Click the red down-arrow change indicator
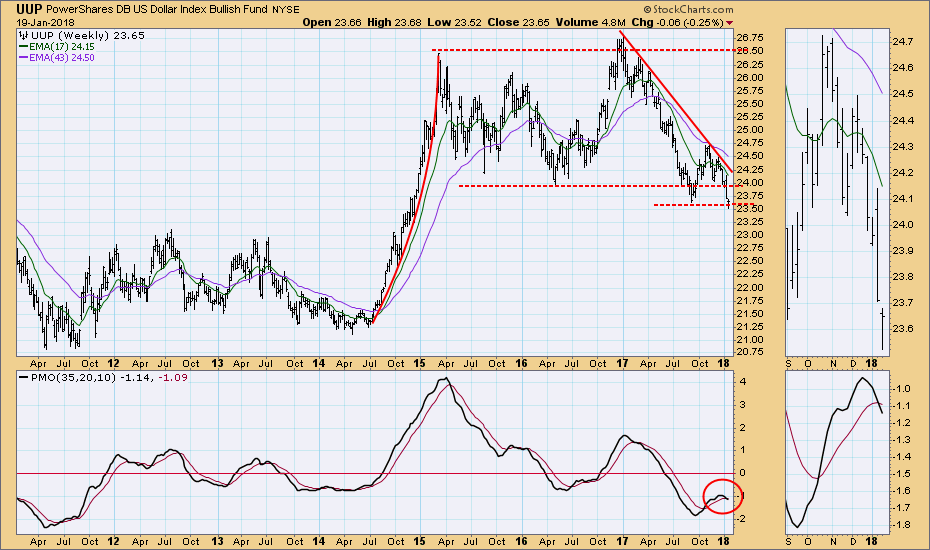The height and width of the screenshot is (550, 930). 730,23
